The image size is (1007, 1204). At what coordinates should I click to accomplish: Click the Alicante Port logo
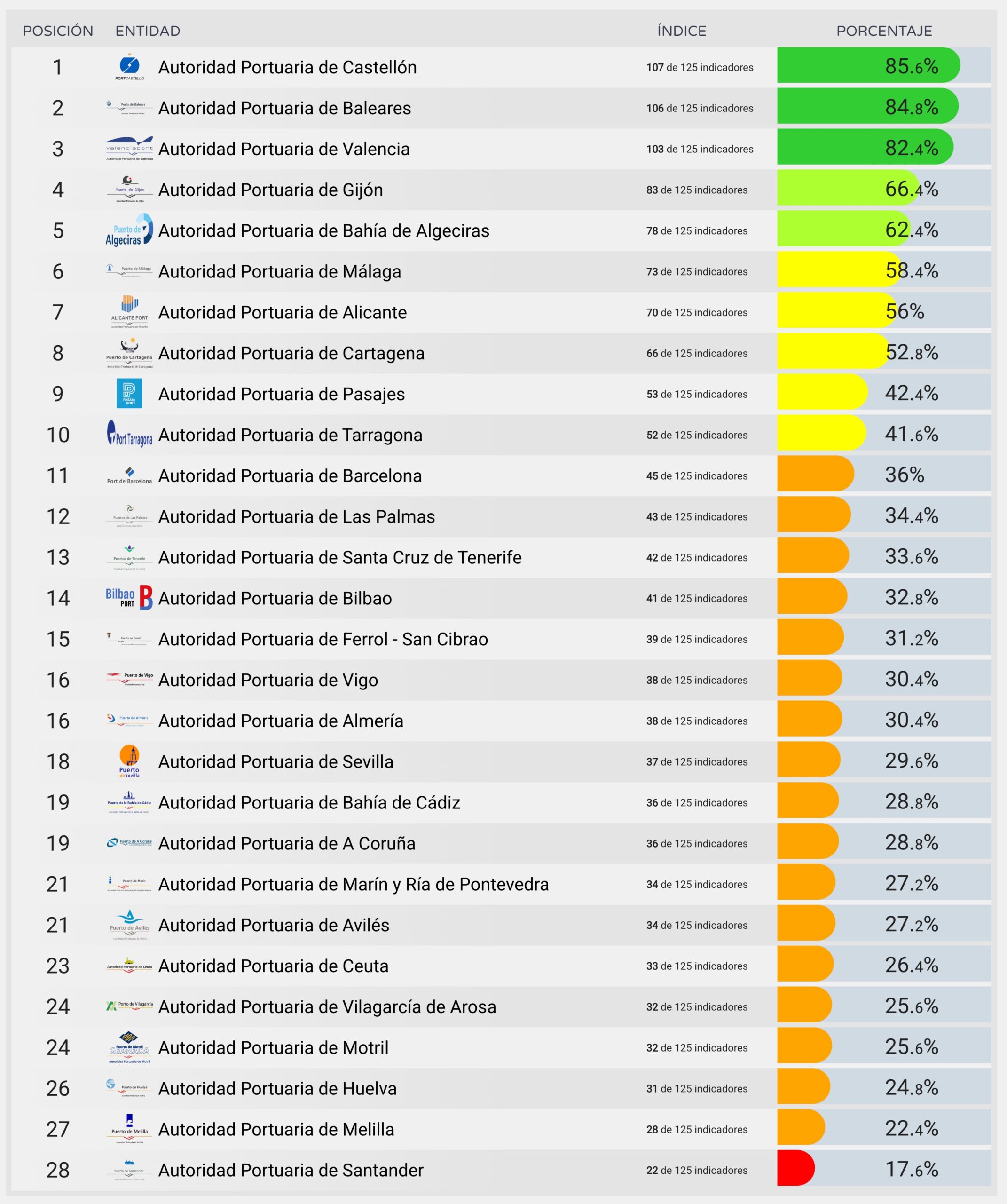coord(130,312)
